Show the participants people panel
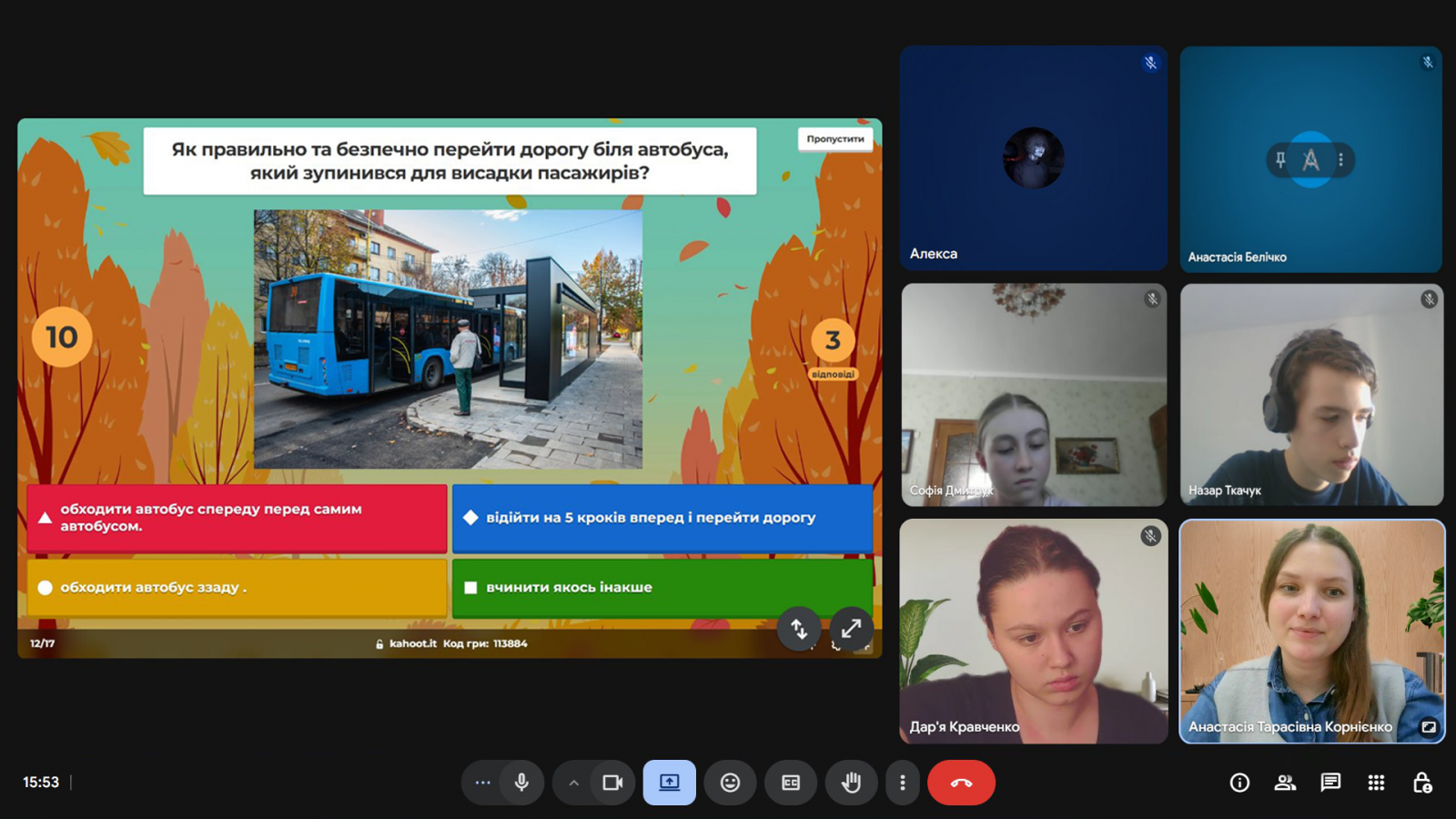Viewport: 1456px width, 819px height. tap(1285, 783)
